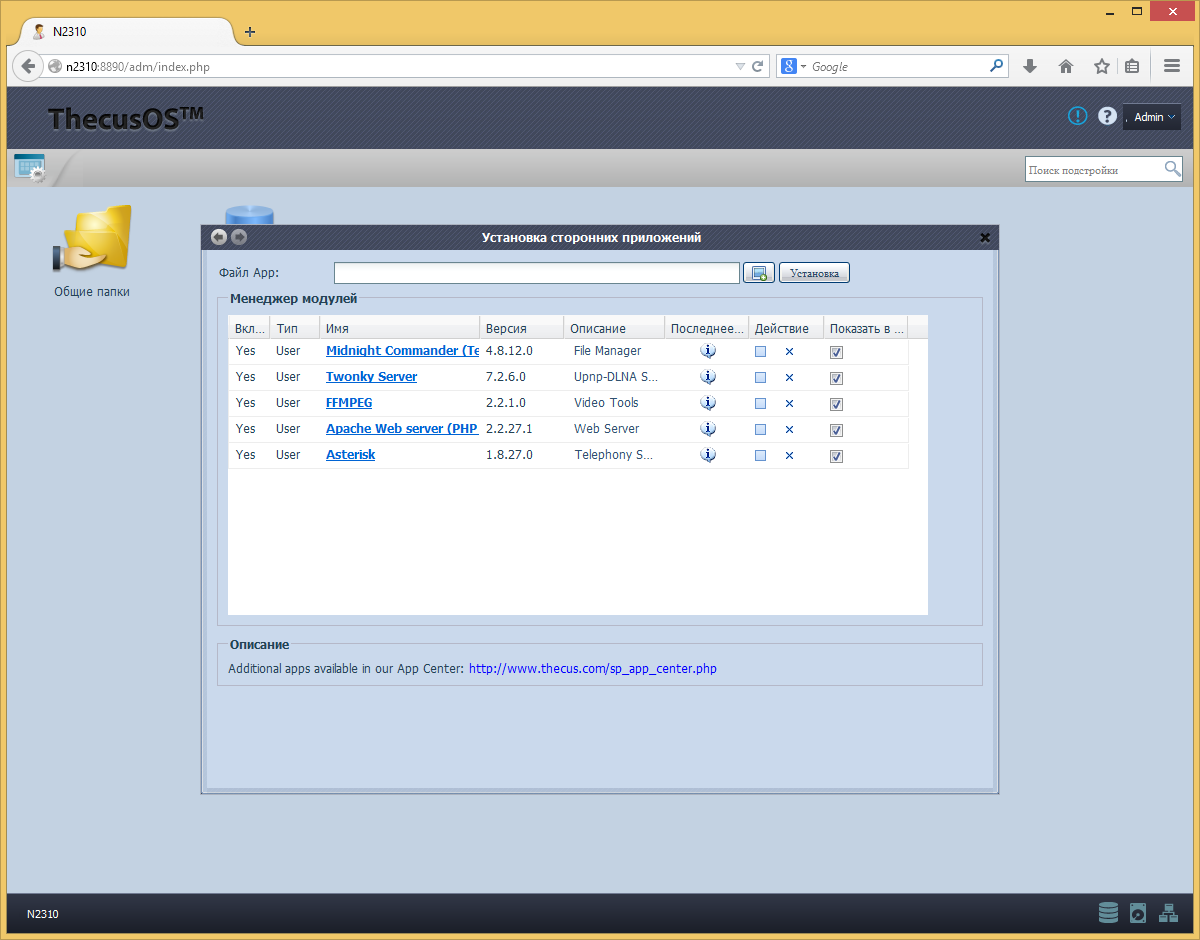Open the info icon for Twonky Server
1200x940 pixels.
(708, 377)
